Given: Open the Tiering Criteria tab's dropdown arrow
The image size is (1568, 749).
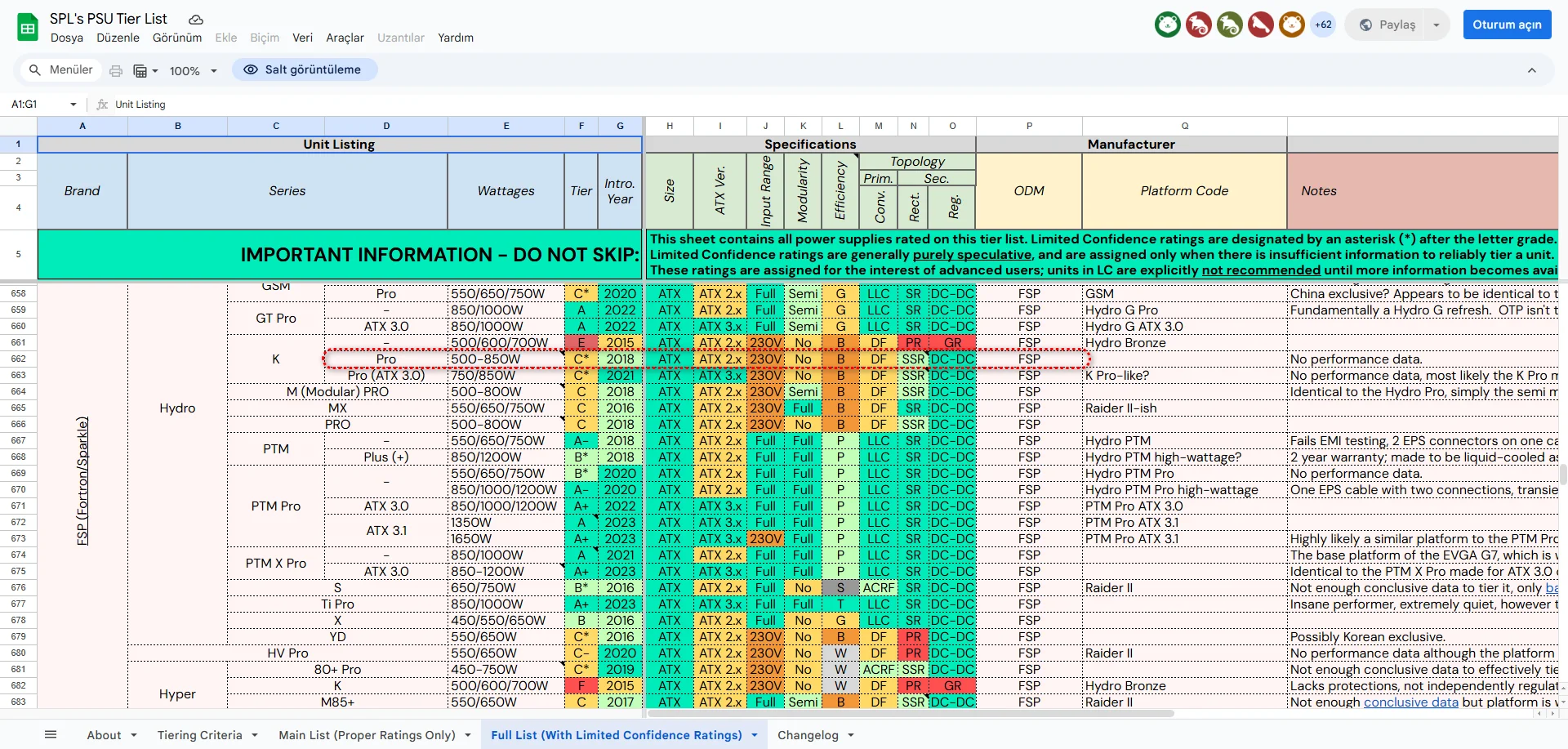Looking at the screenshot, I should click(x=255, y=735).
